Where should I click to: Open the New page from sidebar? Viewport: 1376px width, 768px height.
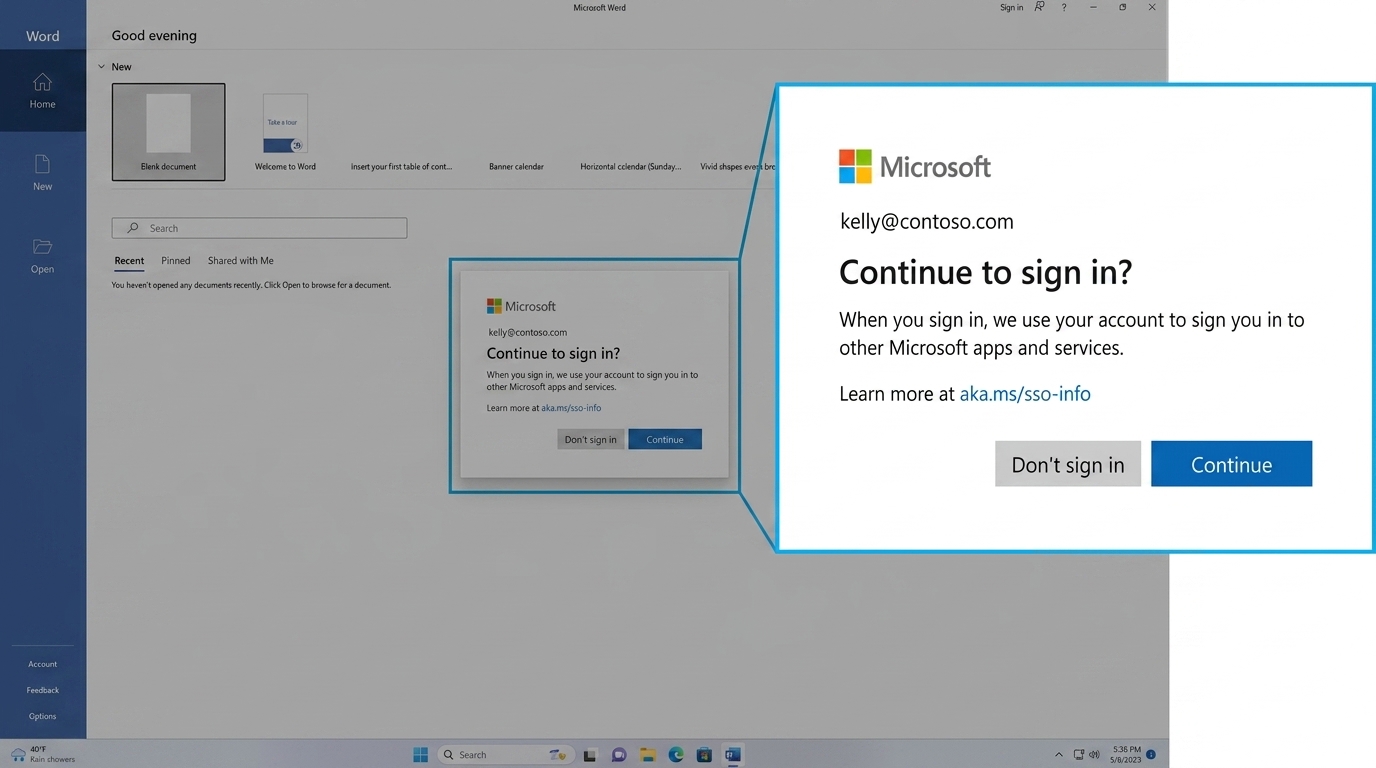pos(42,172)
